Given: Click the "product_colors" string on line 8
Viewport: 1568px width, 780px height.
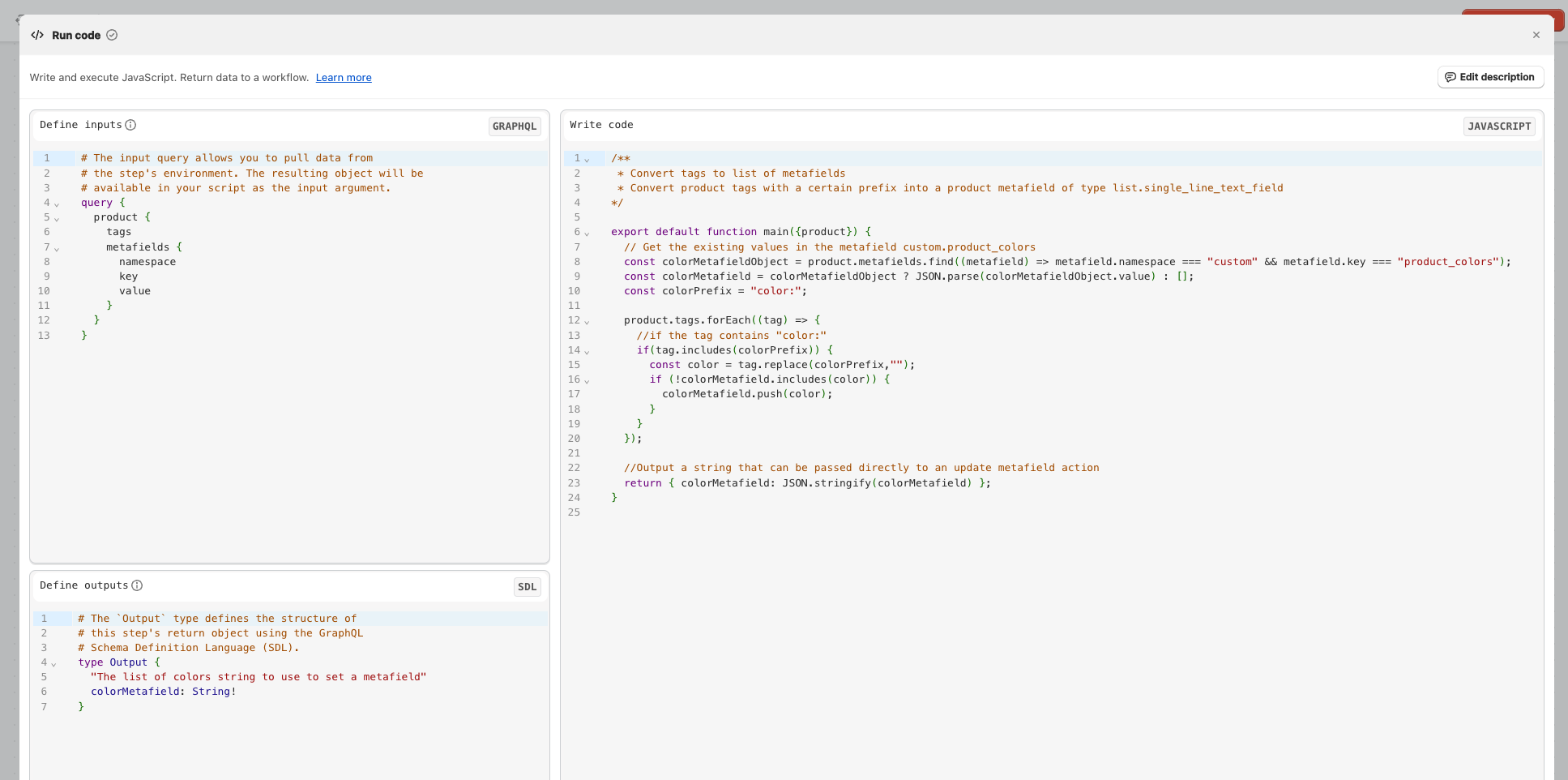Looking at the screenshot, I should [1447, 262].
